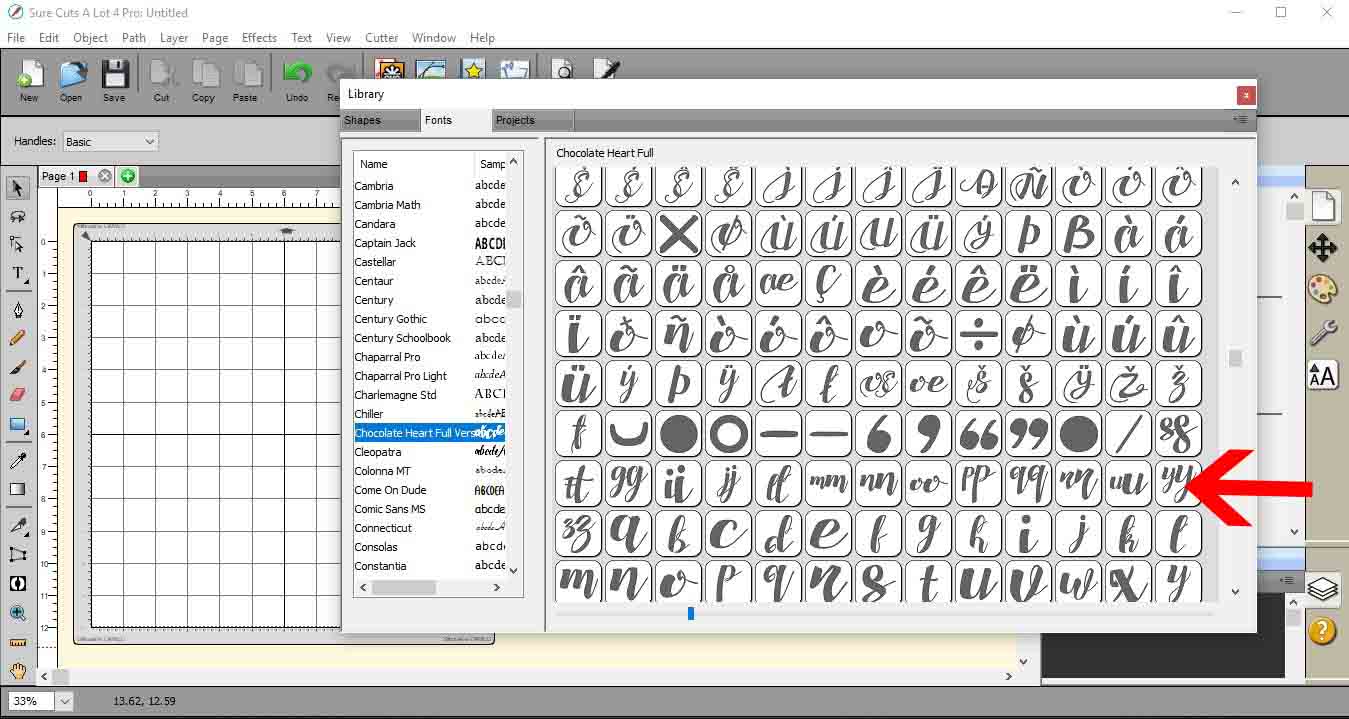Select the blue Rectangle shape tool
This screenshot has width=1349, height=719.
pyautogui.click(x=17, y=424)
